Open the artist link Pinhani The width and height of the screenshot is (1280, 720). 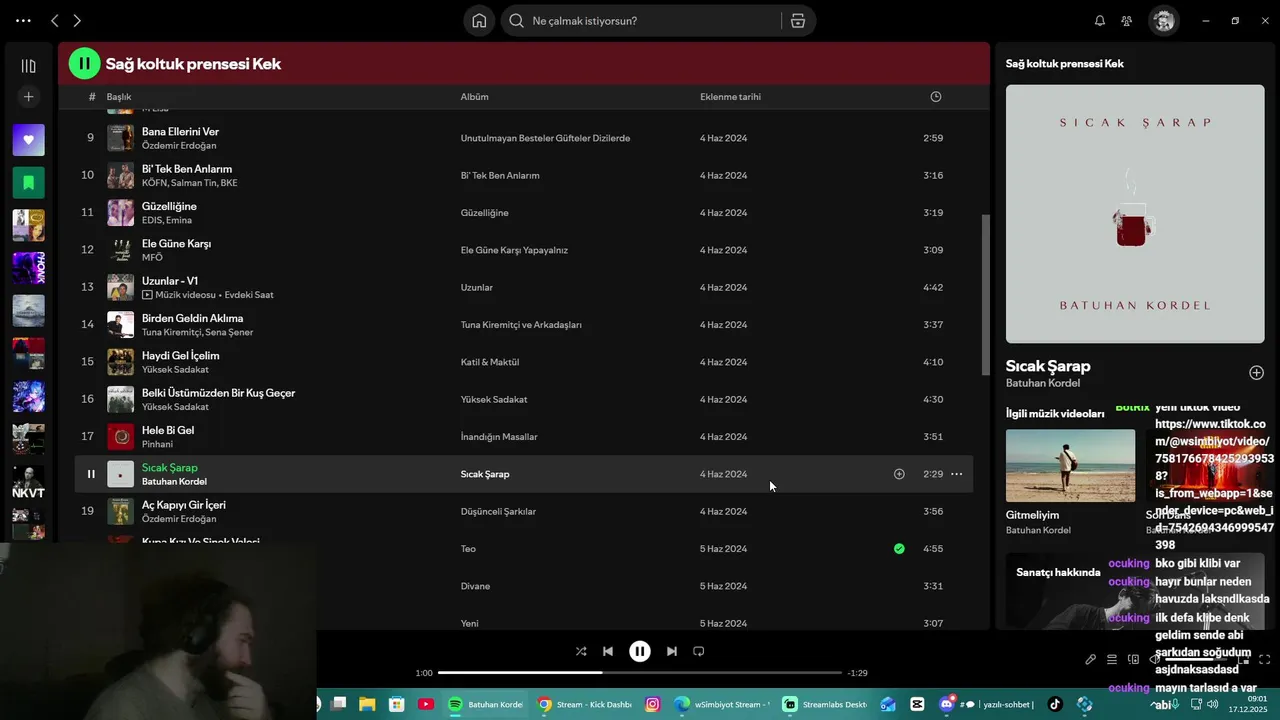tap(157, 444)
